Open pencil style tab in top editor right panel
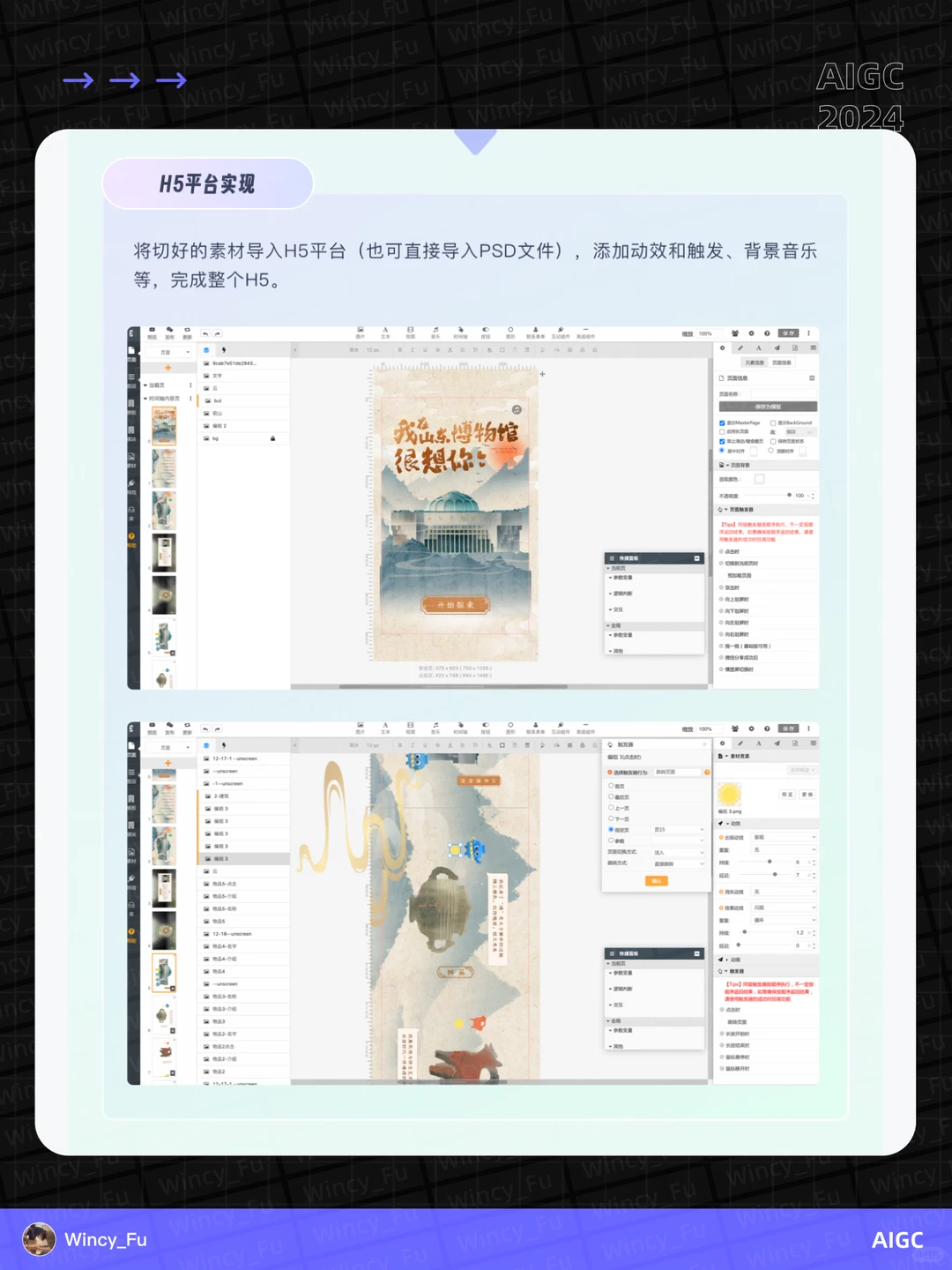 (x=740, y=348)
